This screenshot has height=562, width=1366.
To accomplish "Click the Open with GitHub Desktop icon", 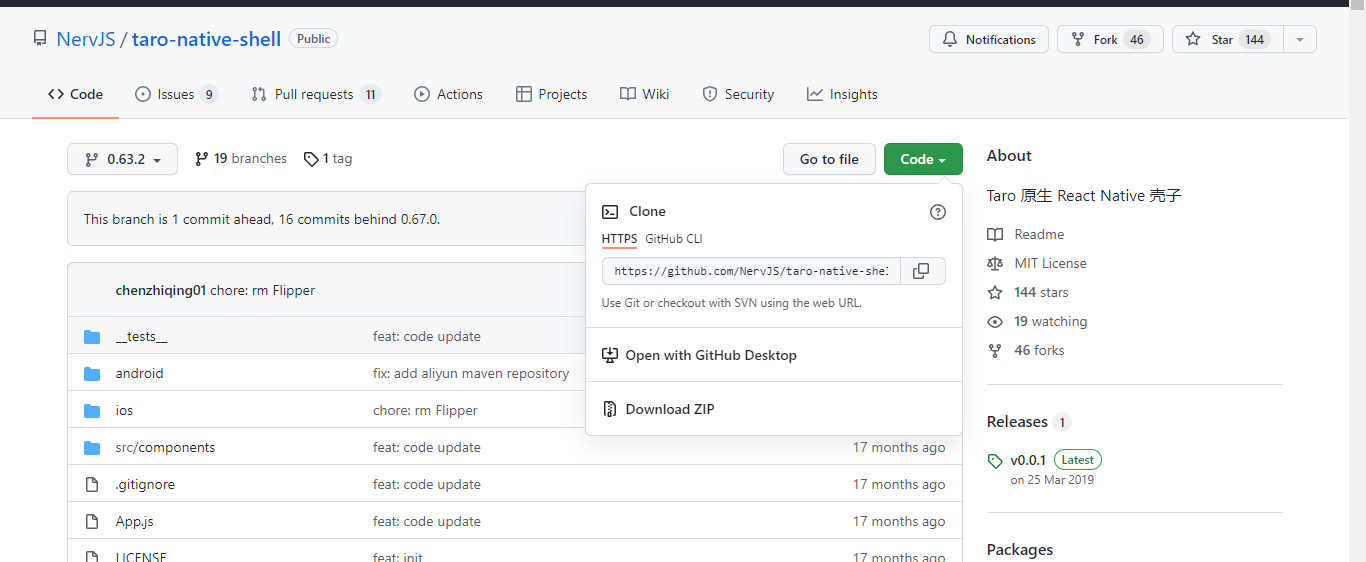I will 609,355.
